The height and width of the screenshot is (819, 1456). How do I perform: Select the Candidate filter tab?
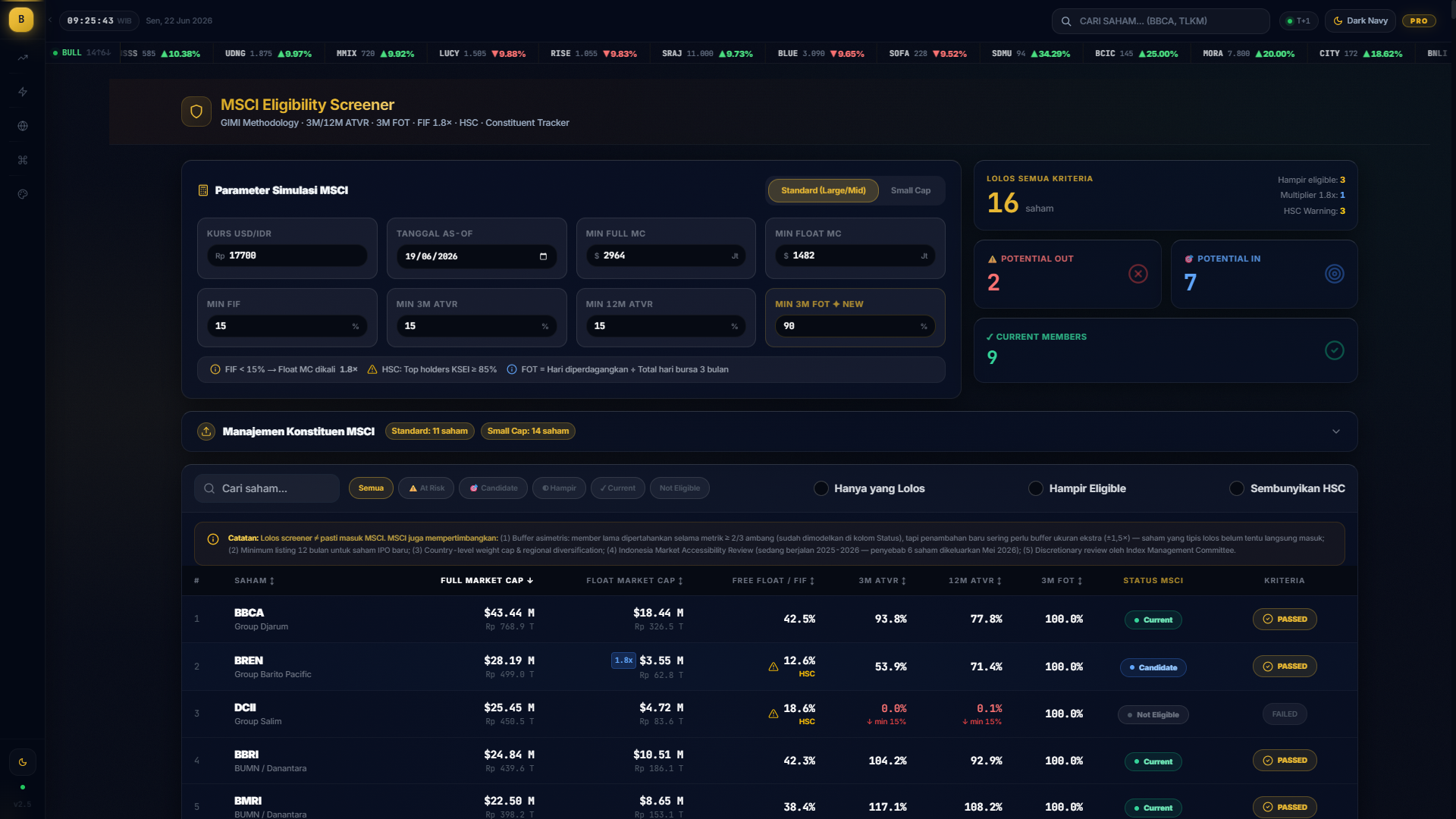pyautogui.click(x=493, y=488)
